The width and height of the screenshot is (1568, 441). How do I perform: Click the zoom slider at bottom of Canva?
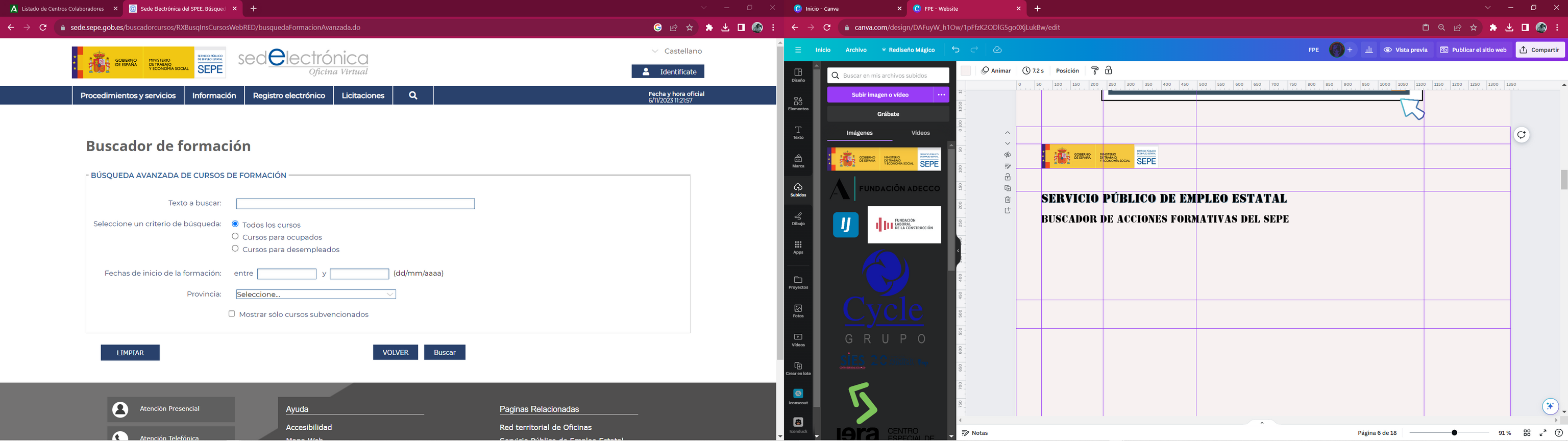pos(1454,433)
